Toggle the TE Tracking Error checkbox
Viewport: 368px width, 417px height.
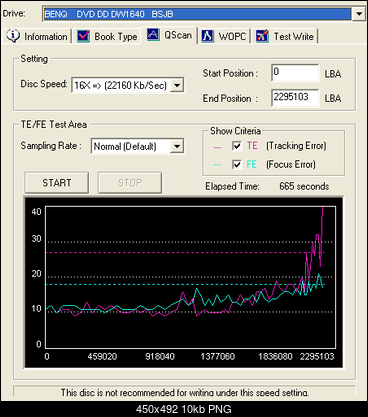[x=237, y=146]
